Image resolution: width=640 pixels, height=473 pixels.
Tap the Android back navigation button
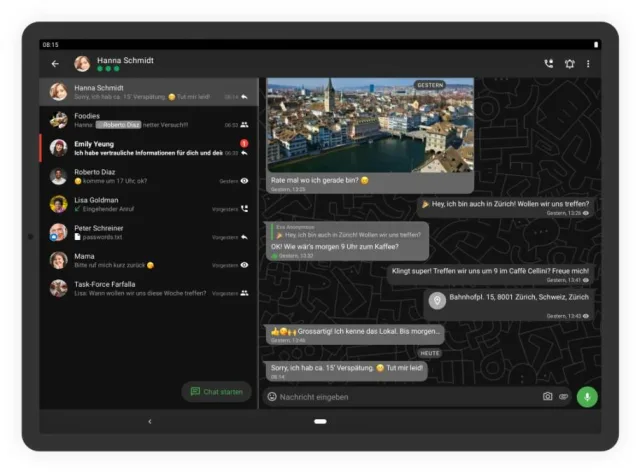coord(149,421)
